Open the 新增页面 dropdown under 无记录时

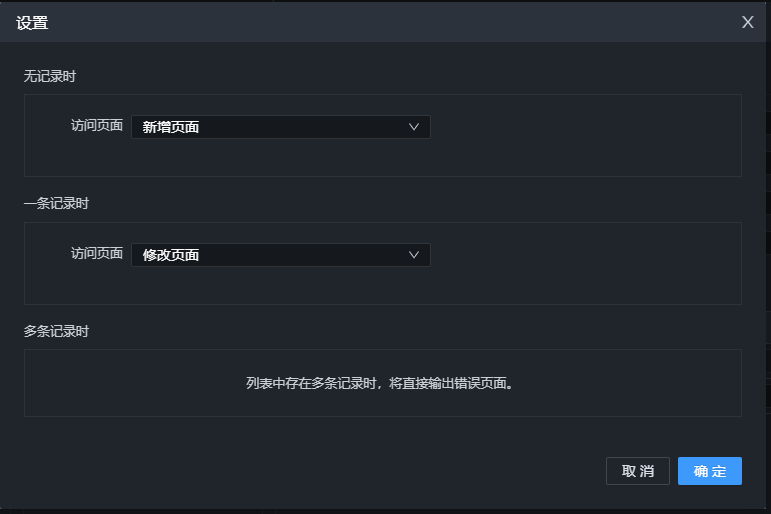pyautogui.click(x=280, y=127)
